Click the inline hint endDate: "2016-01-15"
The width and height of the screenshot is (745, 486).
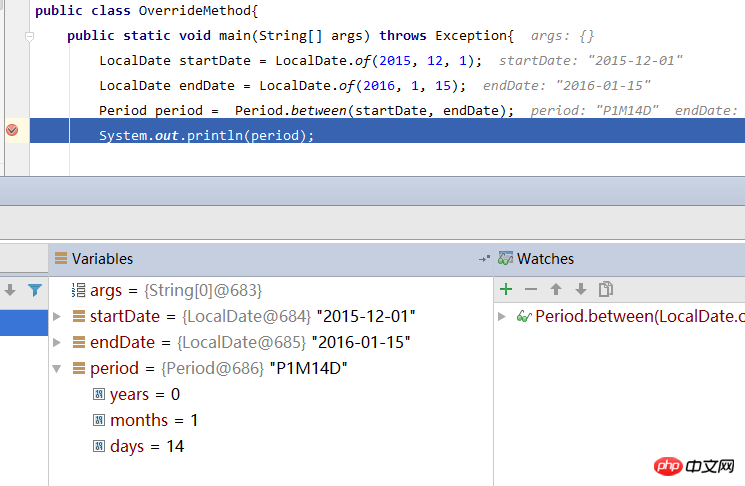(x=566, y=86)
